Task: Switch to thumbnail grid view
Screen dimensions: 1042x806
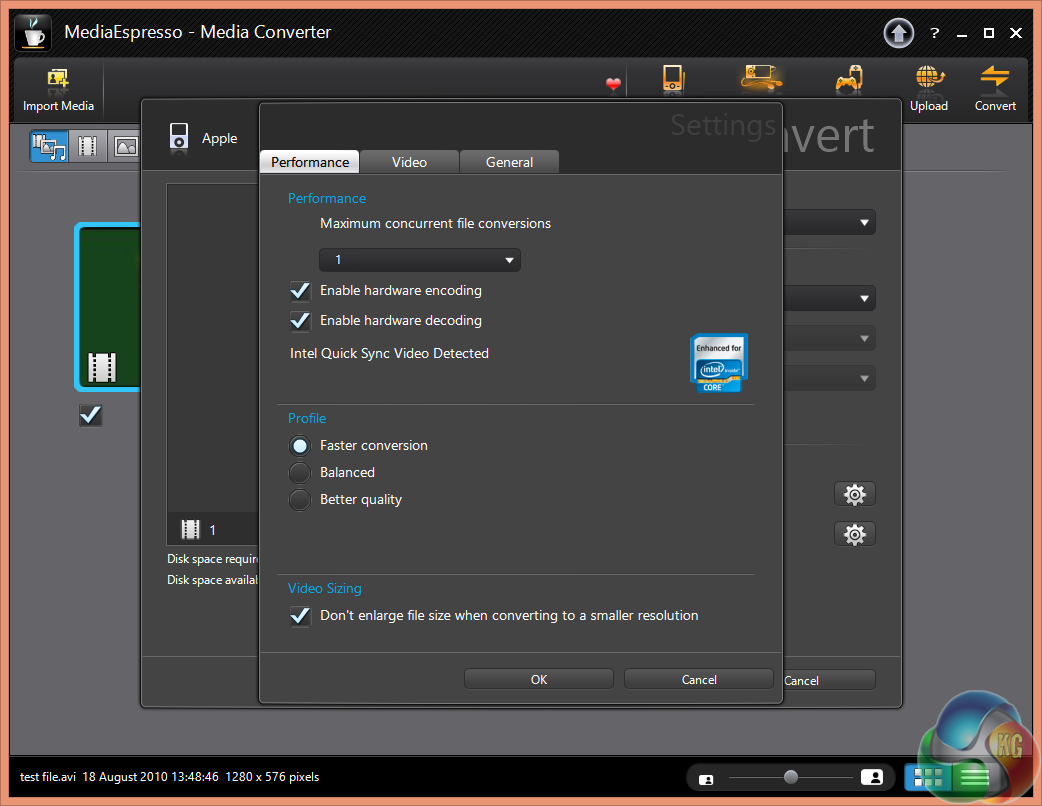Action: click(927, 777)
